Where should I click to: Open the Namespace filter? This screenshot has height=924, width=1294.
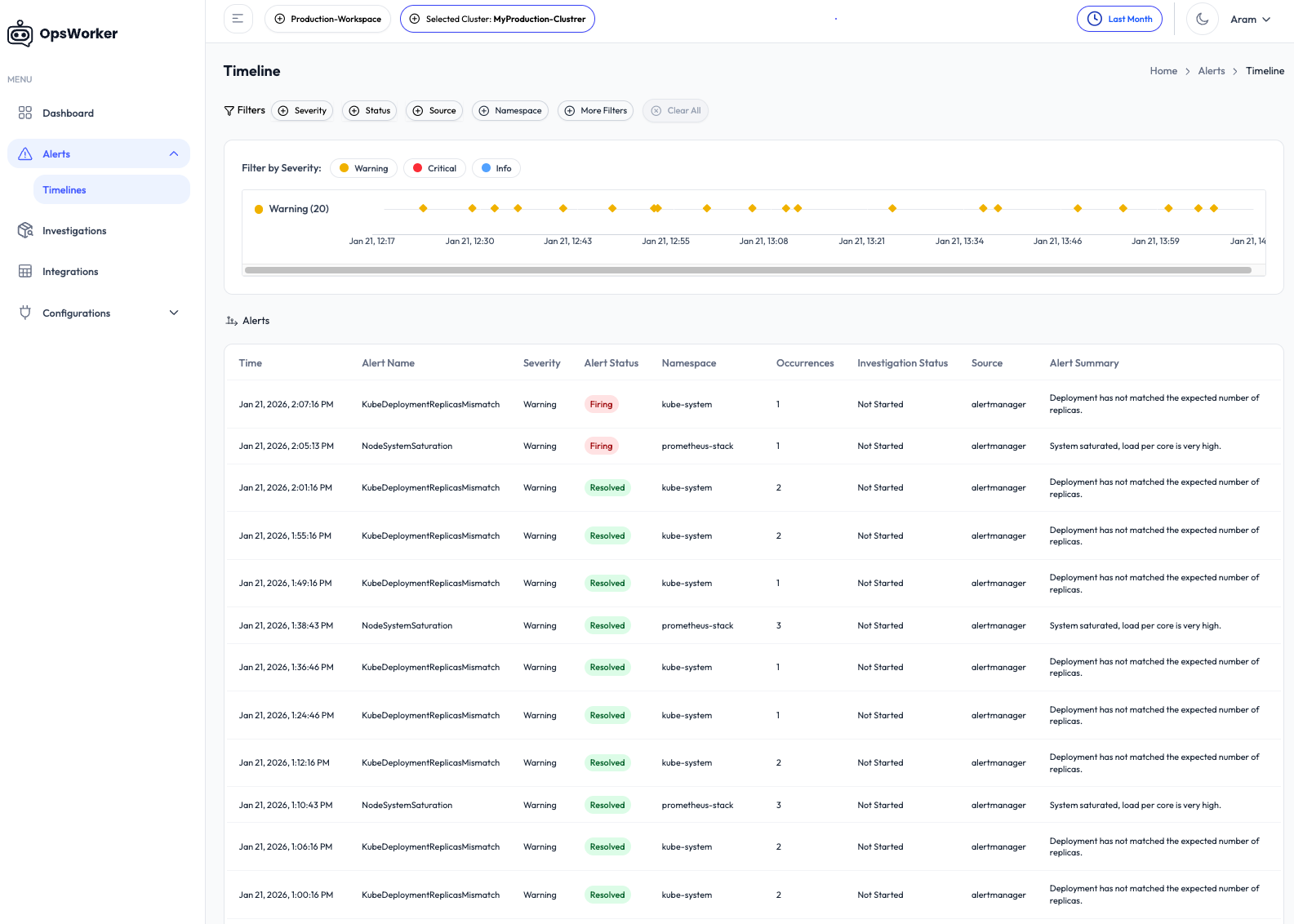510,110
